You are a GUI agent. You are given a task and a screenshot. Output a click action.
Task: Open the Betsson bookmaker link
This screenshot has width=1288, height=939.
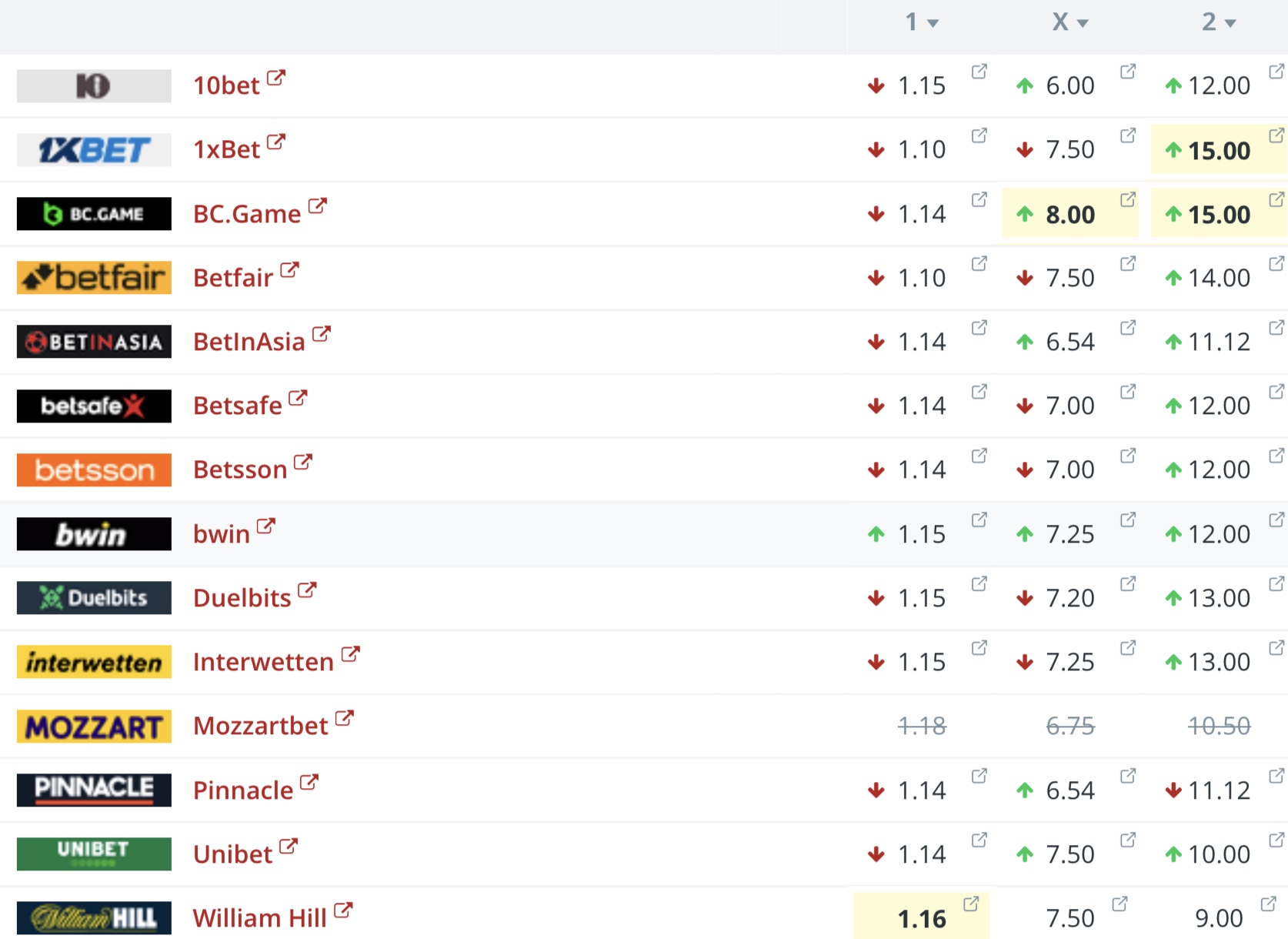click(x=240, y=469)
